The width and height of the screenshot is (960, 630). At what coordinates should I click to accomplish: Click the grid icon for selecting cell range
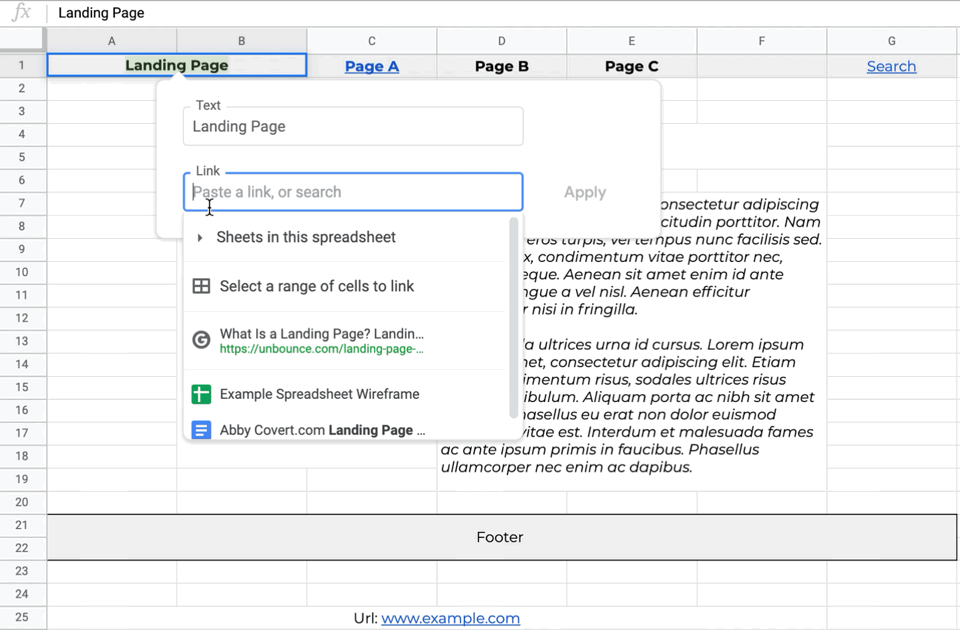click(x=201, y=286)
